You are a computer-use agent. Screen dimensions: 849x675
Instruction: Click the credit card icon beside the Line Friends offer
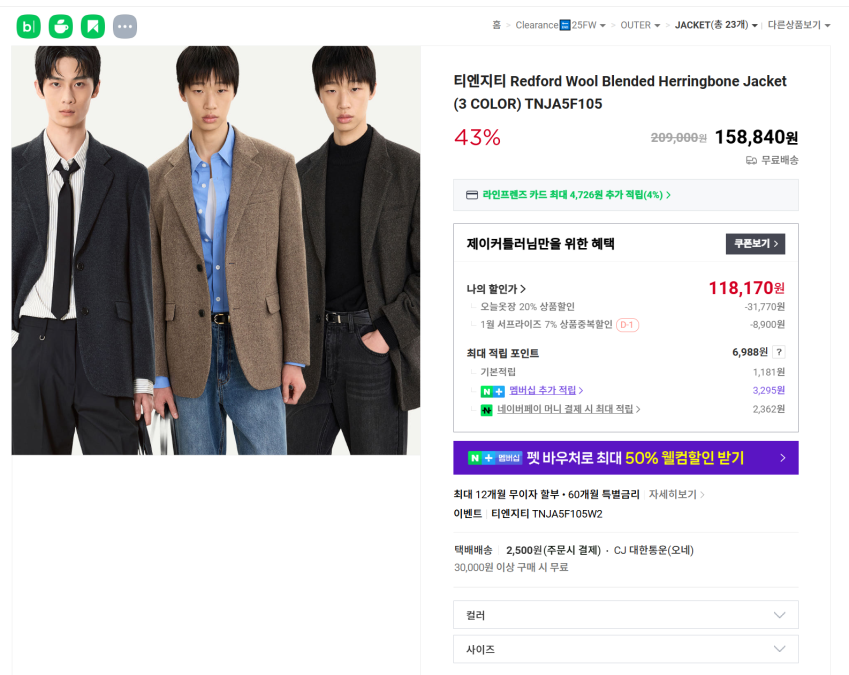point(472,195)
